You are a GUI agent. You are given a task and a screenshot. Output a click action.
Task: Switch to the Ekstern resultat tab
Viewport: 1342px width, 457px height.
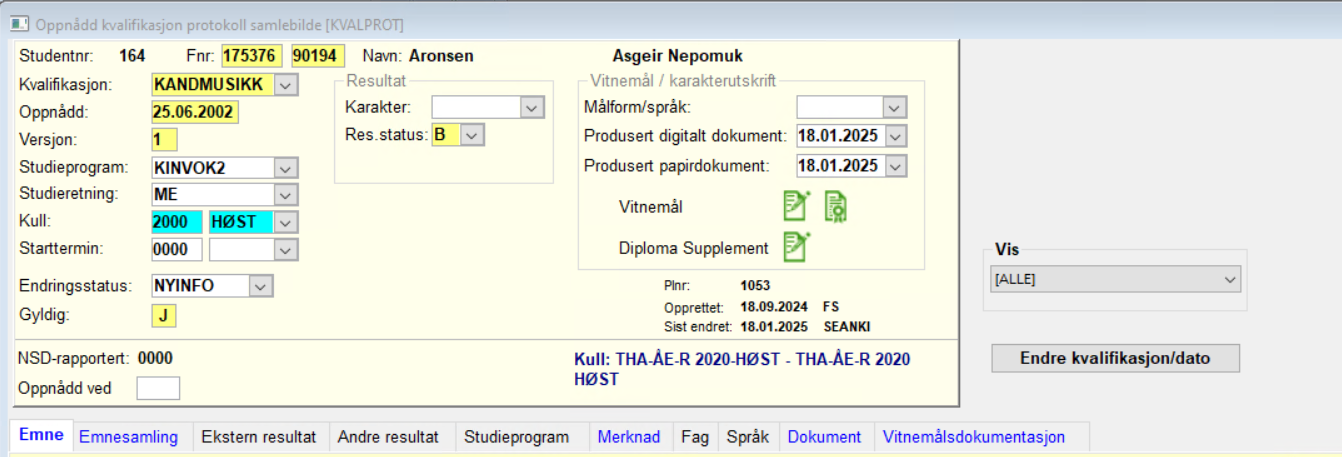pyautogui.click(x=258, y=437)
